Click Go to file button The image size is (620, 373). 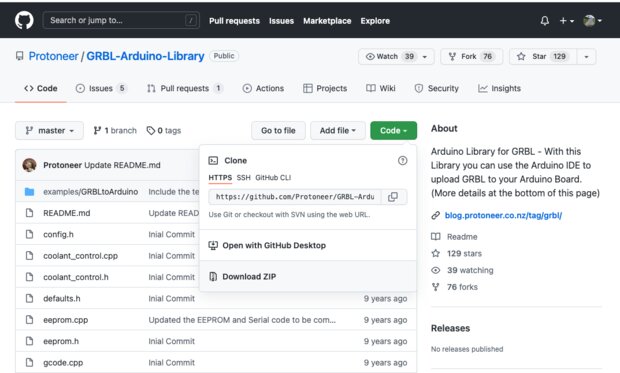click(x=278, y=131)
